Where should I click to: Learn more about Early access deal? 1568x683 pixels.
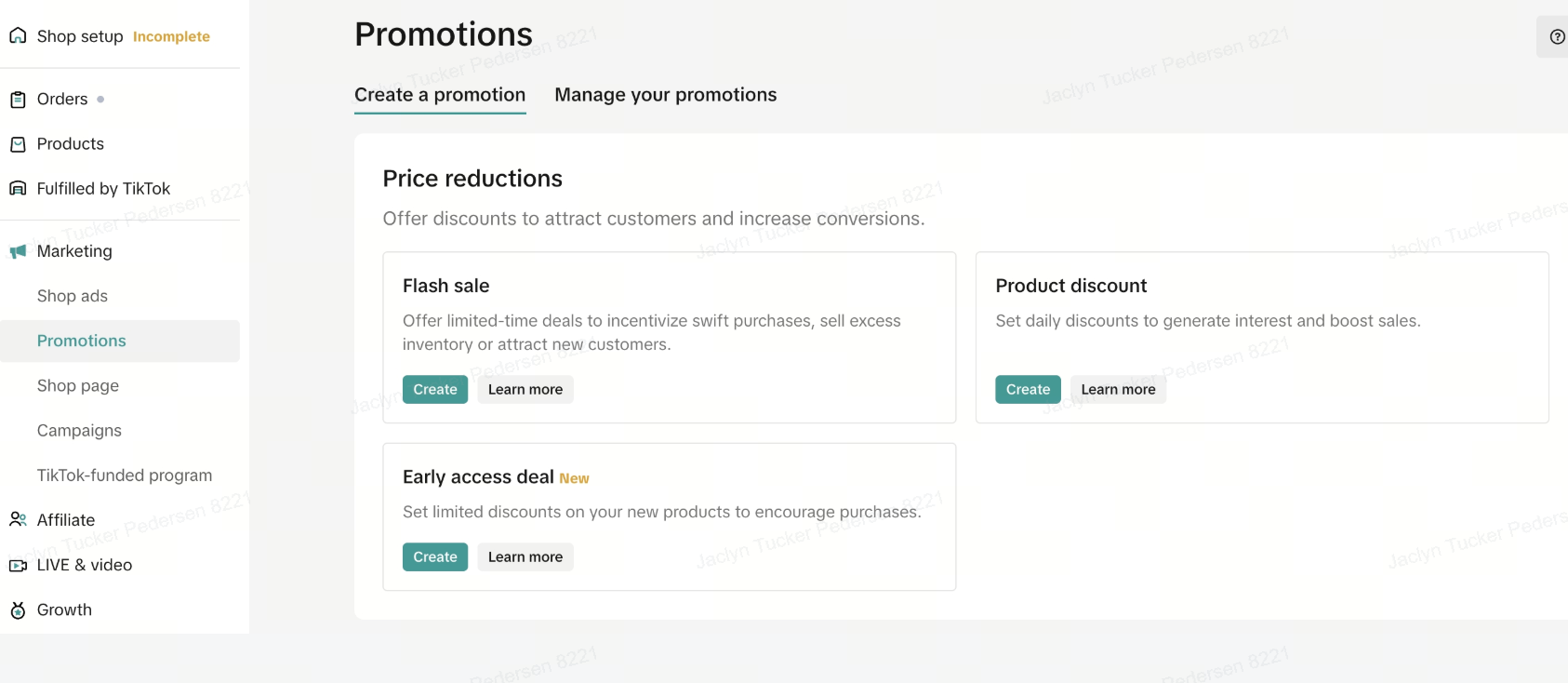(525, 557)
